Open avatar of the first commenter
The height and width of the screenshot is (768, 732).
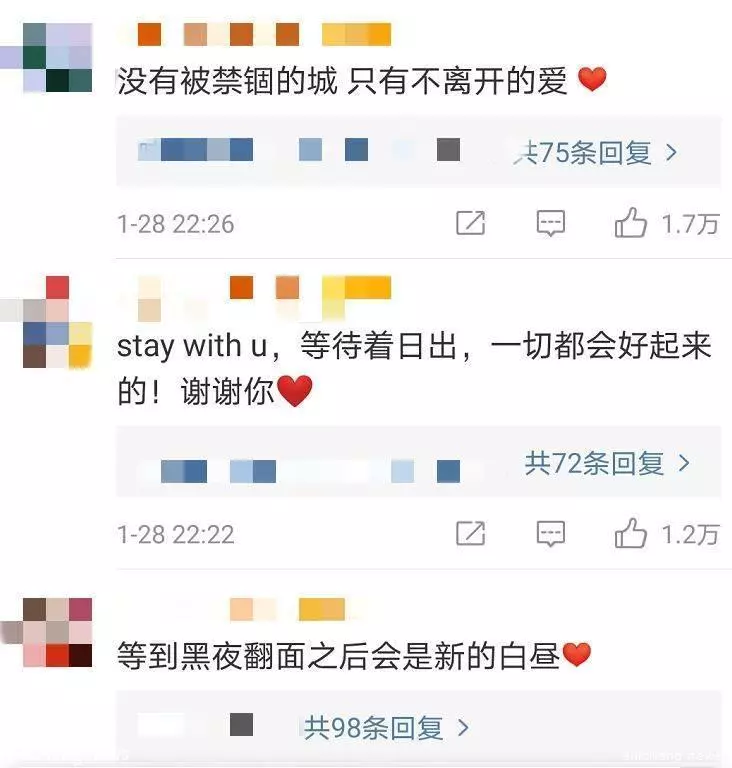coord(57,57)
